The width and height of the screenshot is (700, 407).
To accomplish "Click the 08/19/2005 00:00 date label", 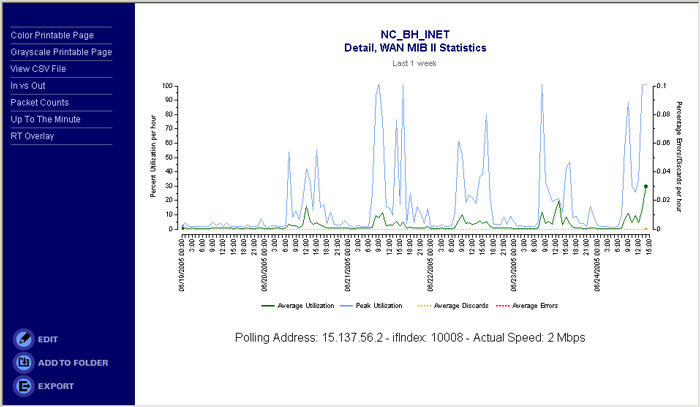I will point(182,265).
